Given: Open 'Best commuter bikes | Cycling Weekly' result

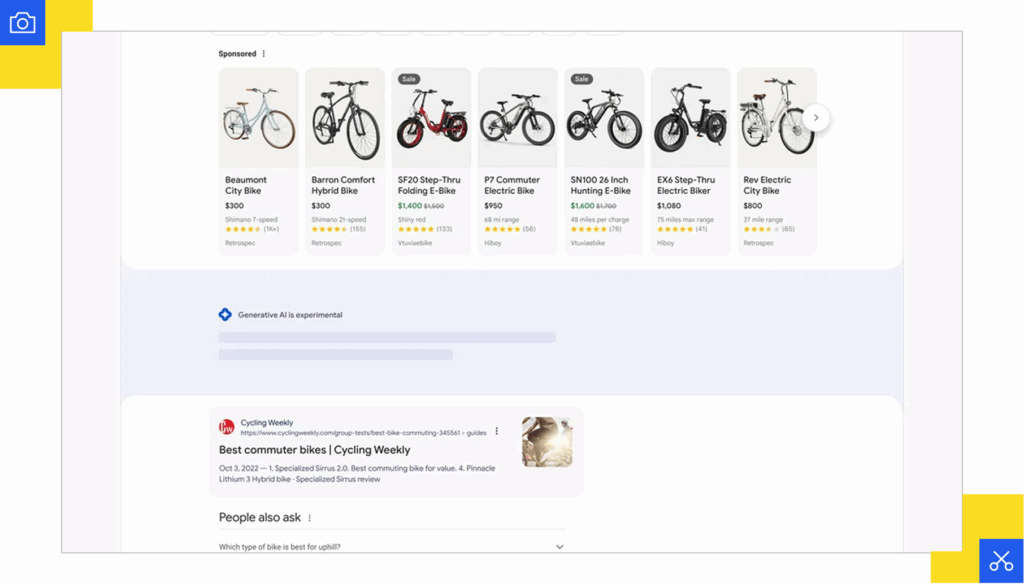Looking at the screenshot, I should tap(314, 450).
